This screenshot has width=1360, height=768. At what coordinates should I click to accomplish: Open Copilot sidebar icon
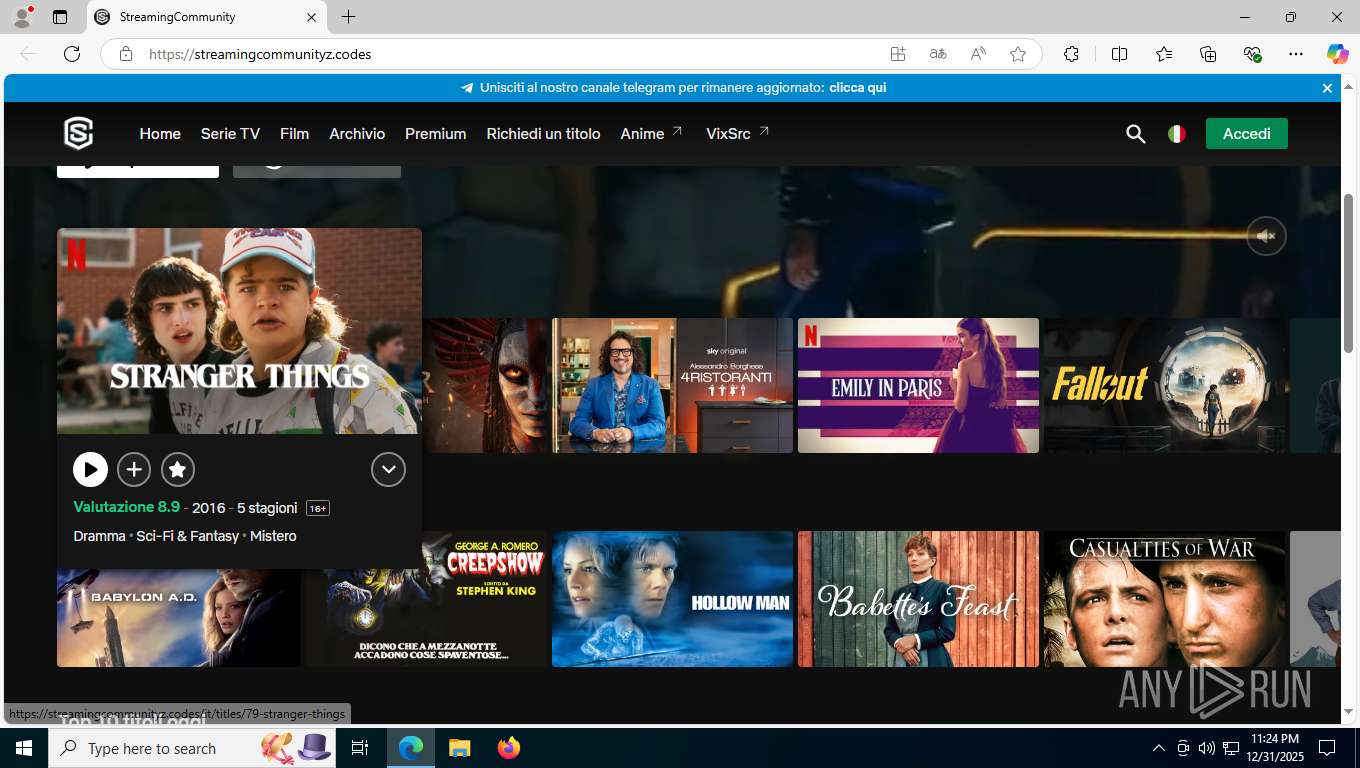1338,54
